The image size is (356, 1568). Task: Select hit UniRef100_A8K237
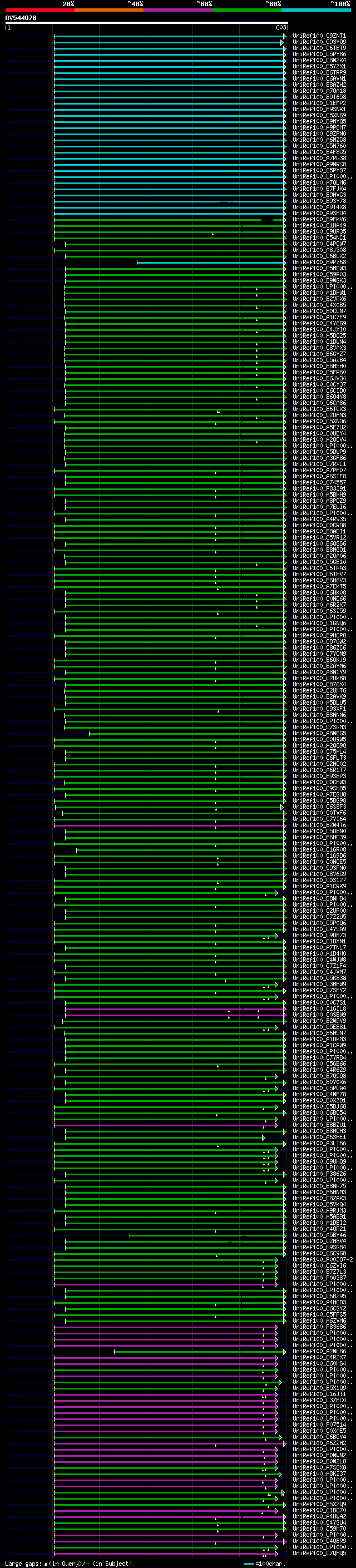click(x=319, y=1473)
